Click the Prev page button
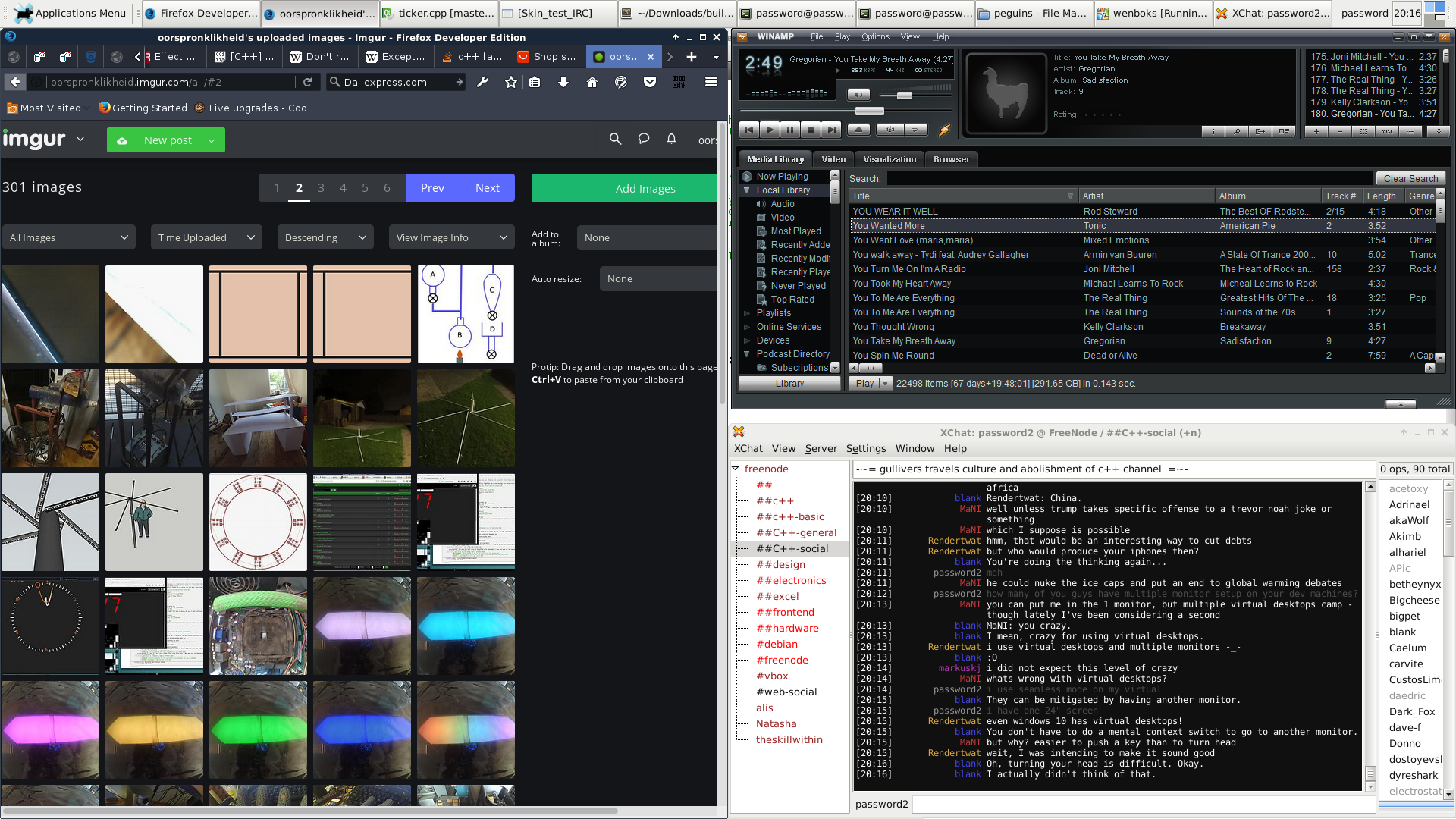The height and width of the screenshot is (819, 1456). coord(432,188)
